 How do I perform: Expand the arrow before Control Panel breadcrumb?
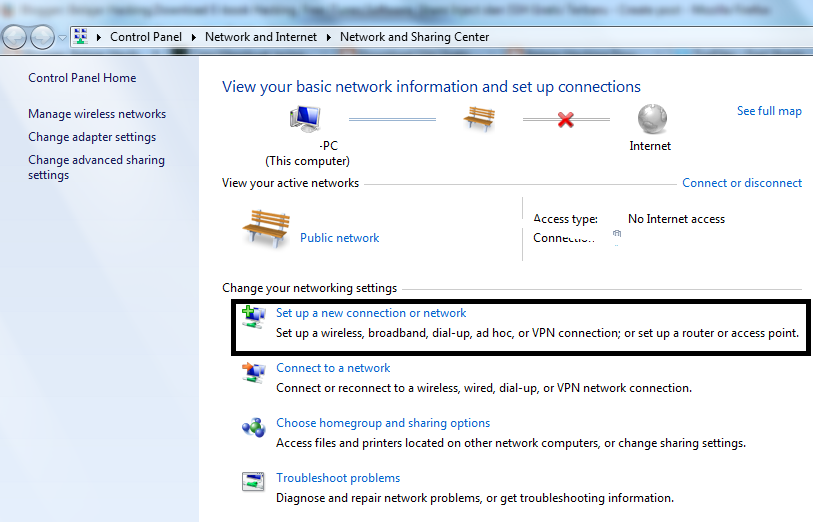tap(99, 37)
